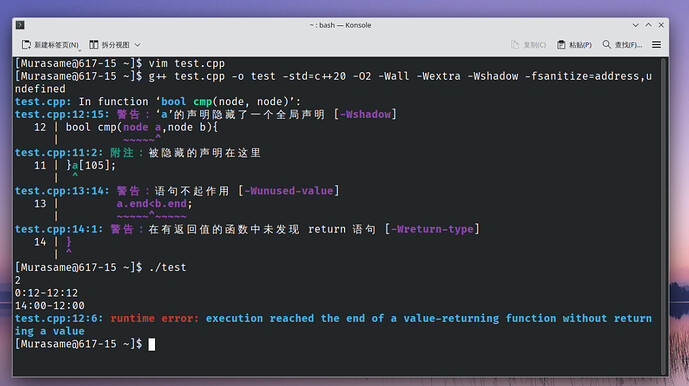
Task: Click the 'a.end<b.end;' code line
Action: click(154, 204)
